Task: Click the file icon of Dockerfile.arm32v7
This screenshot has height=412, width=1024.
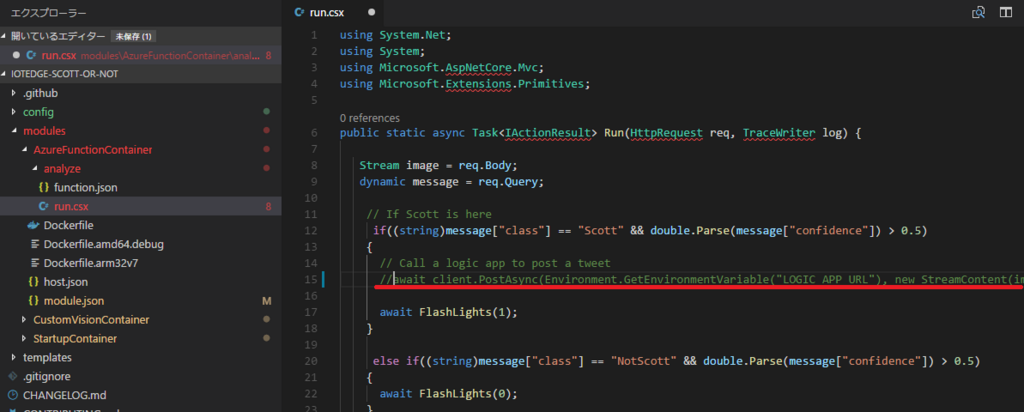Action: point(33,263)
